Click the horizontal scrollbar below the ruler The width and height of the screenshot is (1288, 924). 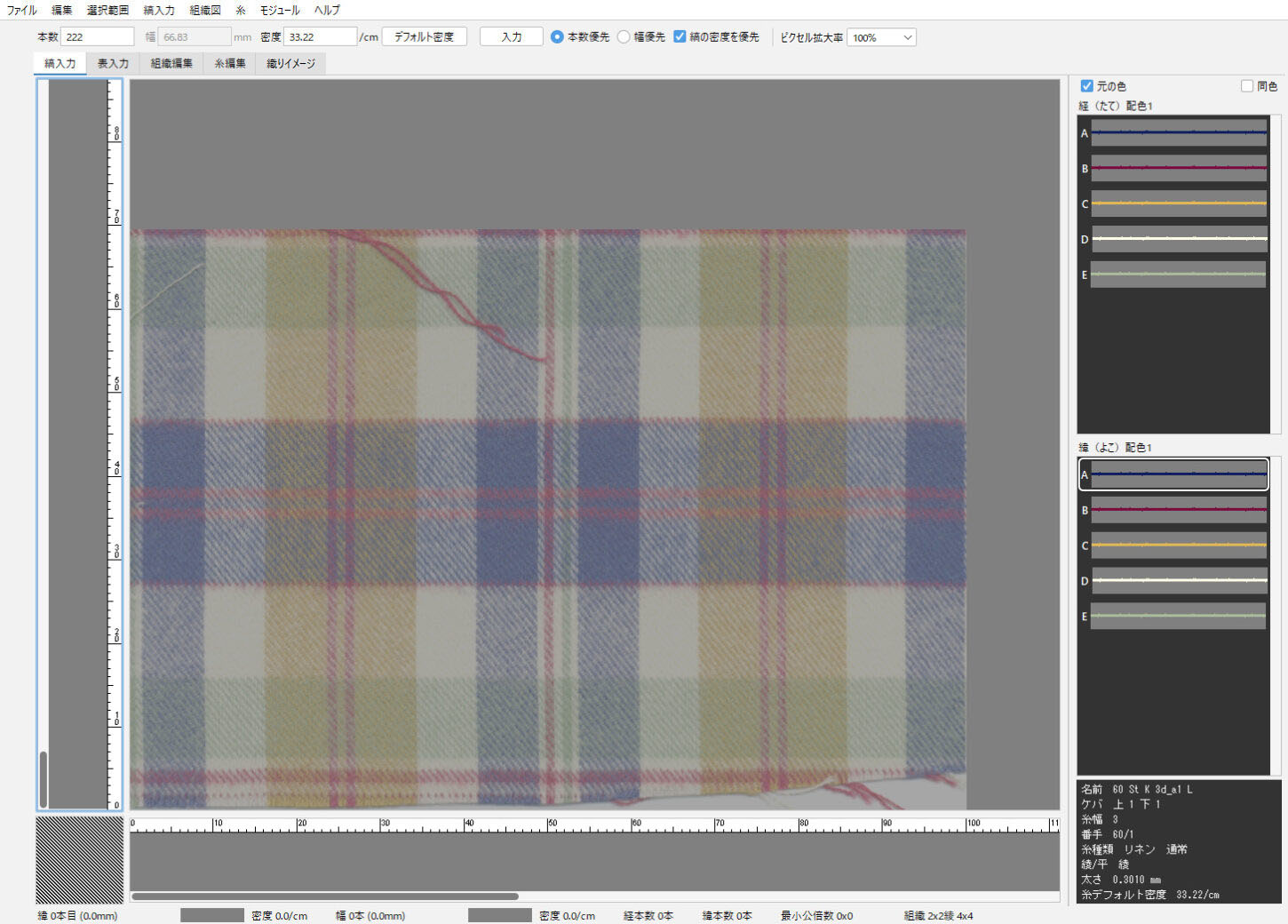coord(325,896)
